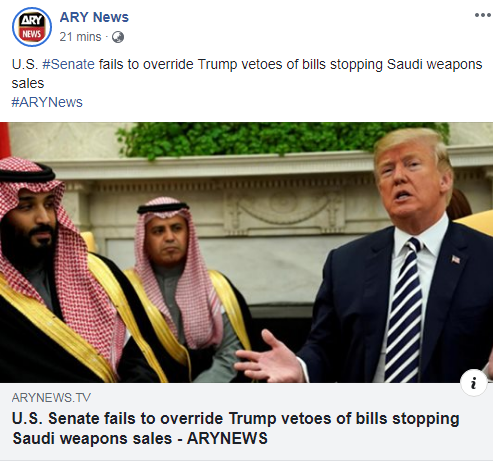Follow the #Senate hashtag

[69, 64]
